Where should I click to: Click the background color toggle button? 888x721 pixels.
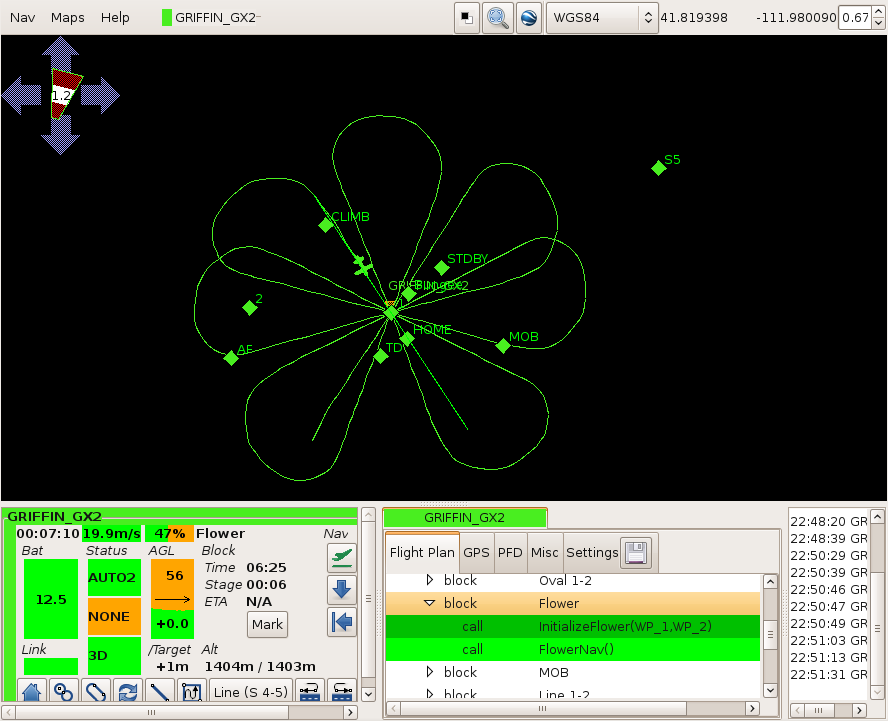[x=467, y=18]
